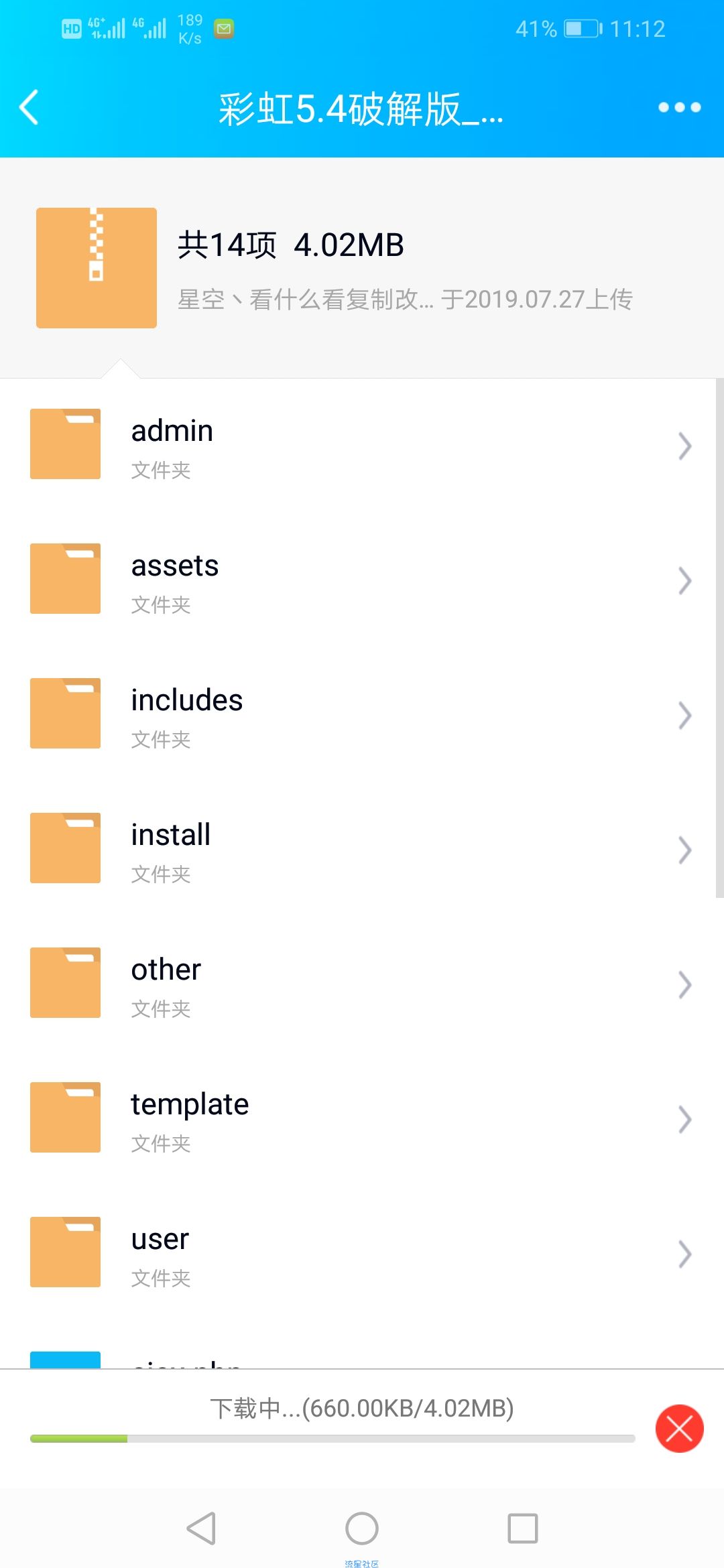Expand the other folder chevron
Image resolution: width=724 pixels, height=1568 pixels.
point(684,985)
